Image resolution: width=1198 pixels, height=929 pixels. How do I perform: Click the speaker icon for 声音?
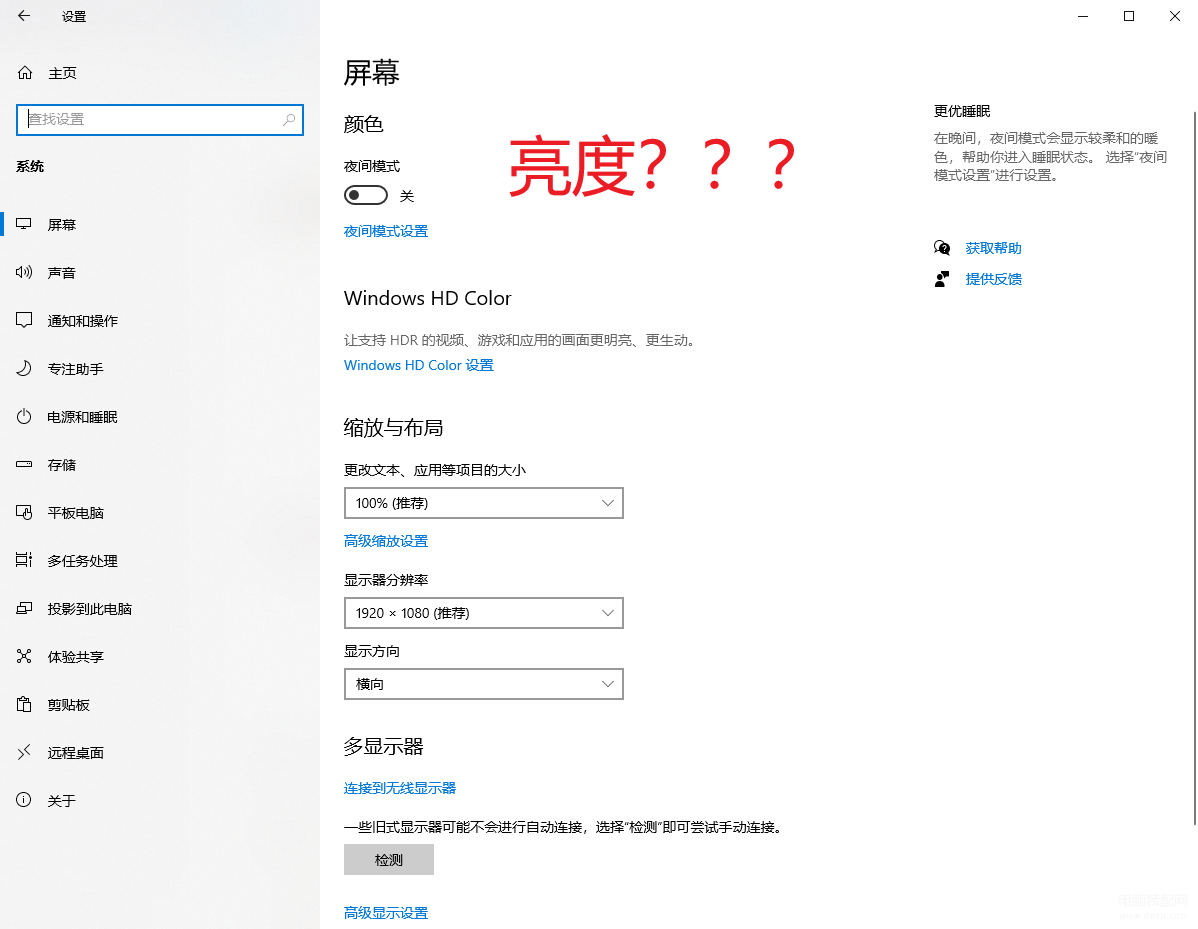pyautogui.click(x=24, y=272)
